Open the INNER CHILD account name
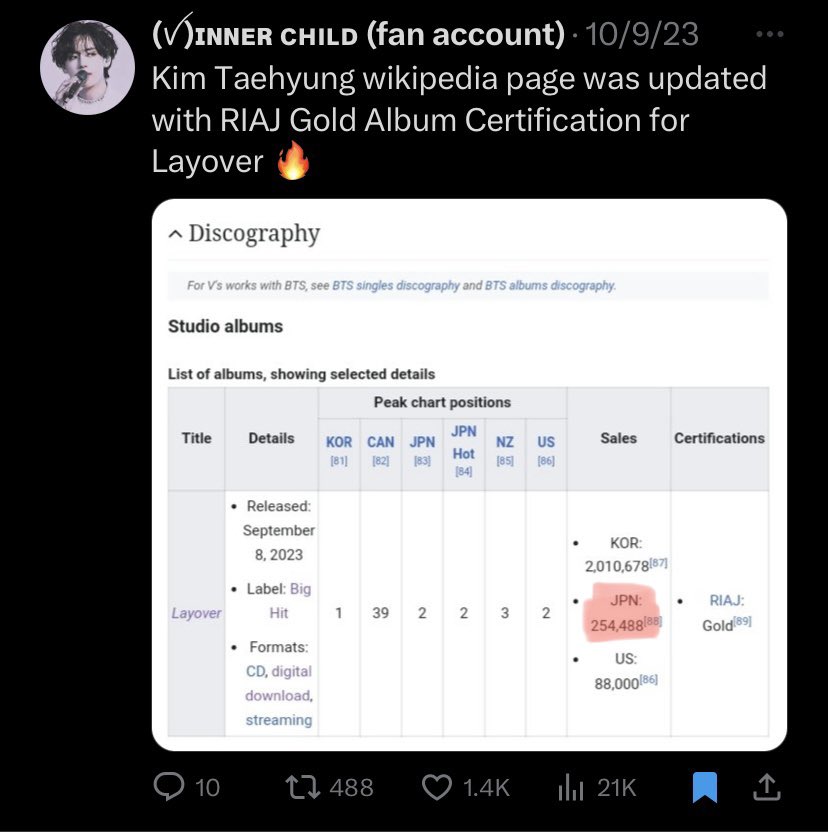This screenshot has width=828, height=832. (358, 34)
